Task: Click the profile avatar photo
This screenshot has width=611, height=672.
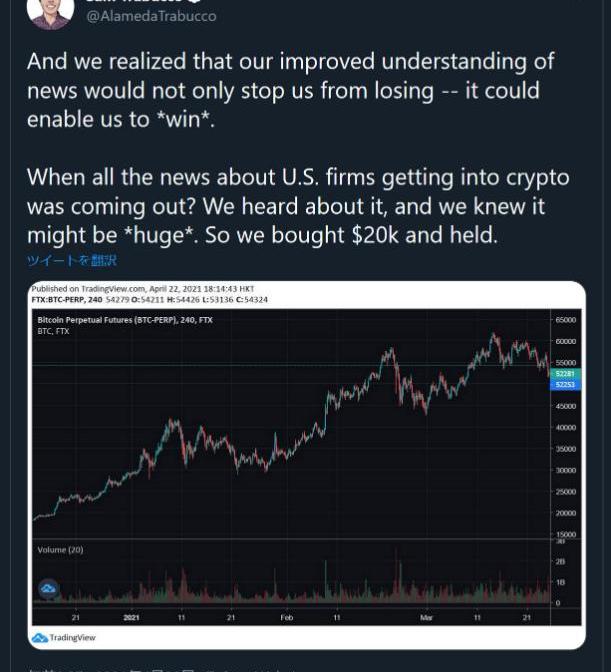Action: coord(49,10)
